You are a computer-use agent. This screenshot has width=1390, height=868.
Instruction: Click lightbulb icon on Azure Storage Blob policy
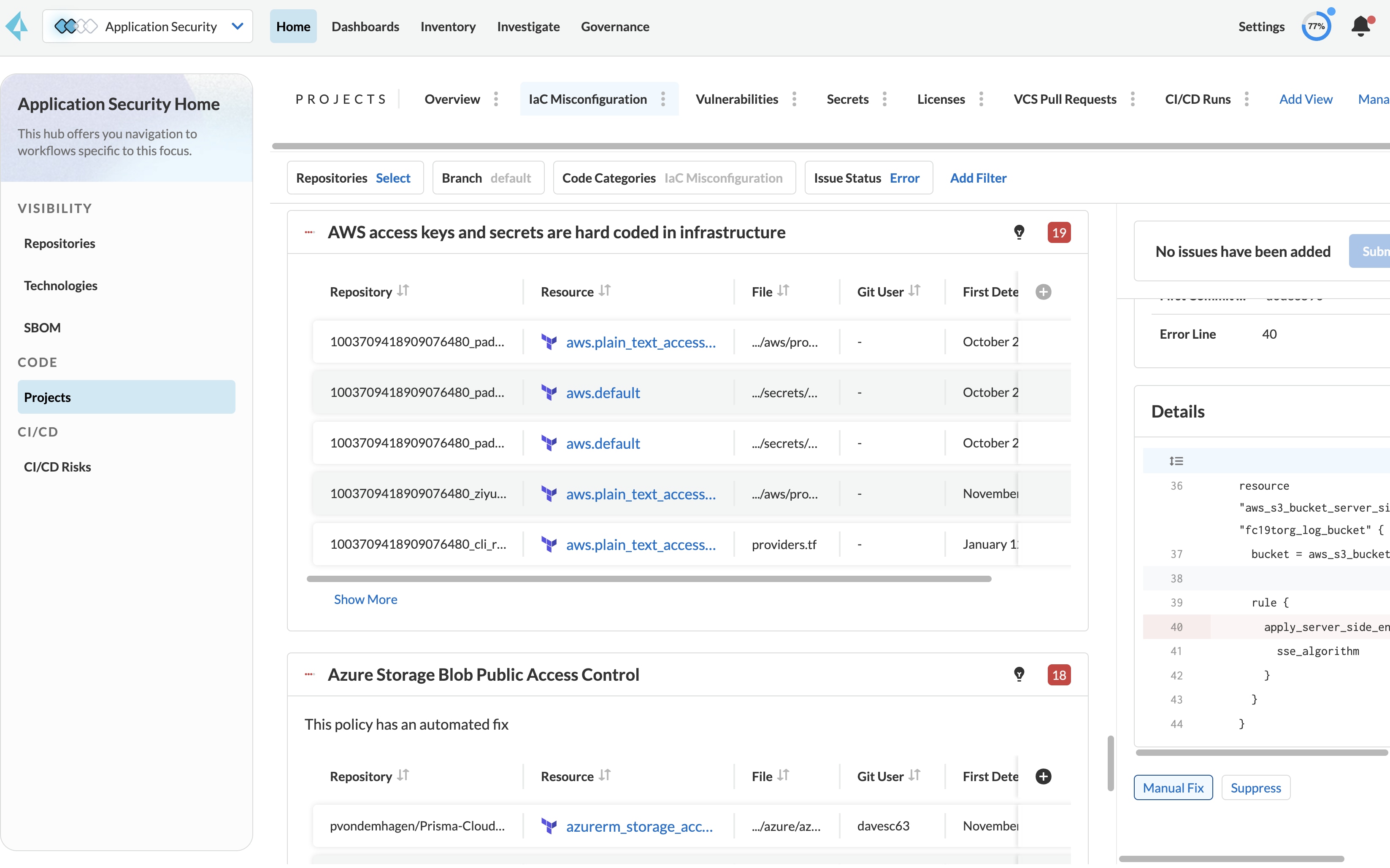coord(1019,674)
